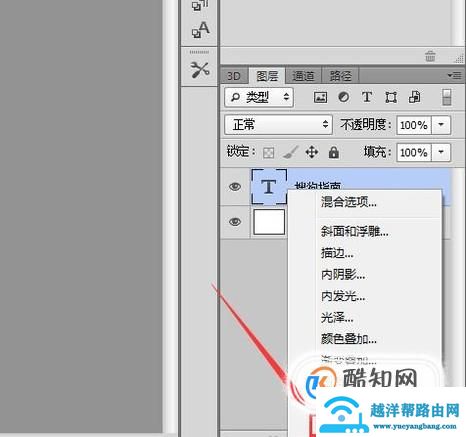Switch to the 路径 tab
The image size is (466, 437).
coord(340,76)
